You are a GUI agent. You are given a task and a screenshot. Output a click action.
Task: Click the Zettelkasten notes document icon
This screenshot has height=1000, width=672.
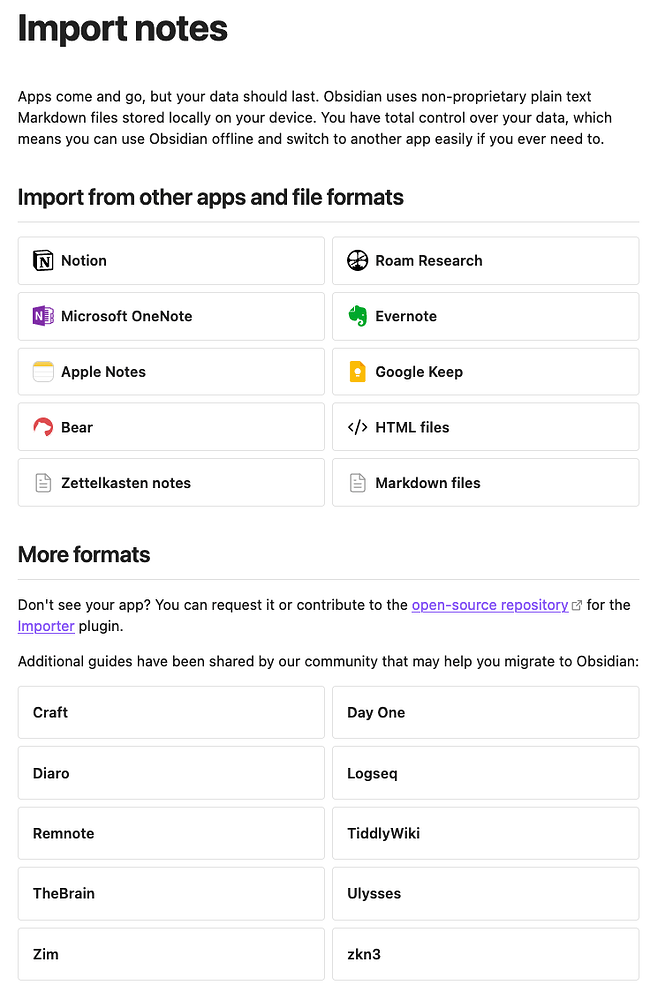point(42,482)
